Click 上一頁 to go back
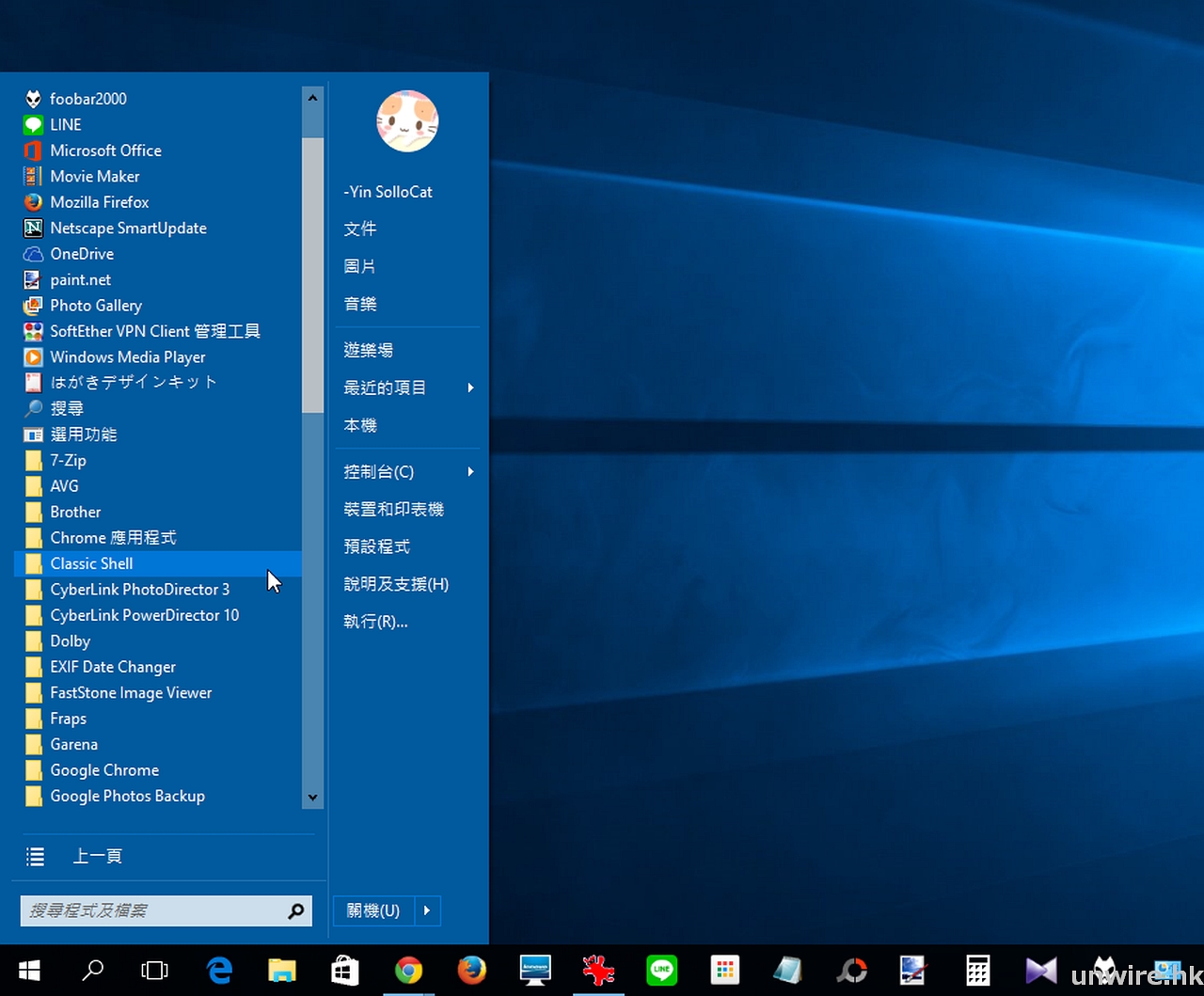1204x996 pixels. pyautogui.click(x=98, y=856)
